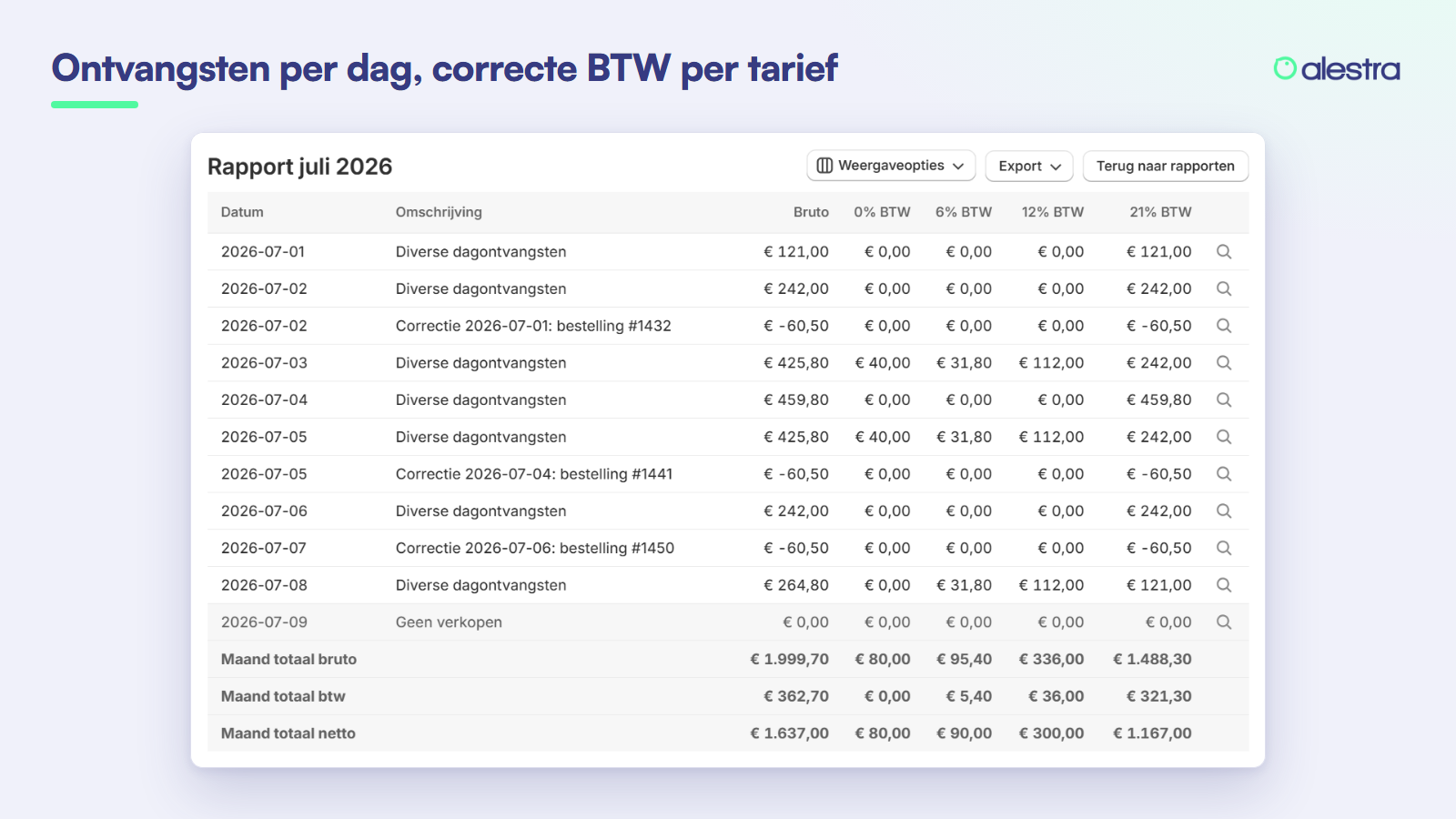
Task: Click the Export chevron arrow
Action: pyautogui.click(x=1056, y=167)
